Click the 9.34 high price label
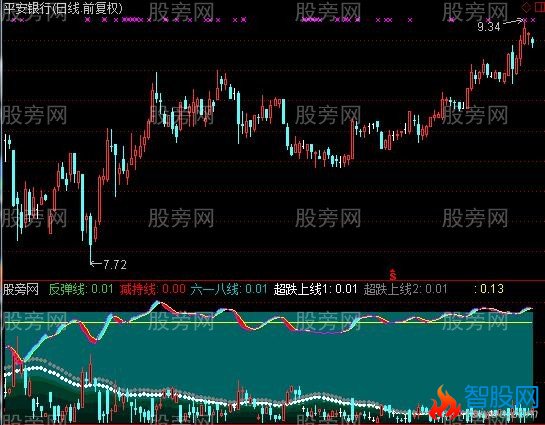This screenshot has height=425, width=545. click(489, 26)
